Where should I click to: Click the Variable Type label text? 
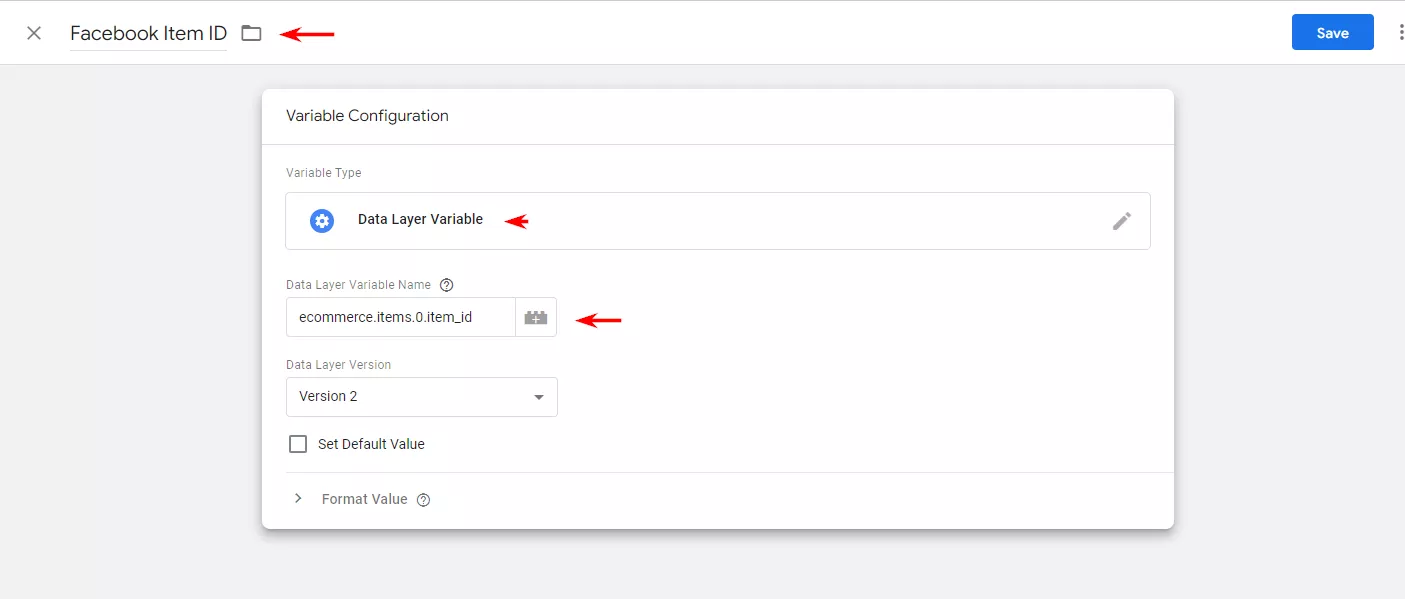(x=324, y=173)
